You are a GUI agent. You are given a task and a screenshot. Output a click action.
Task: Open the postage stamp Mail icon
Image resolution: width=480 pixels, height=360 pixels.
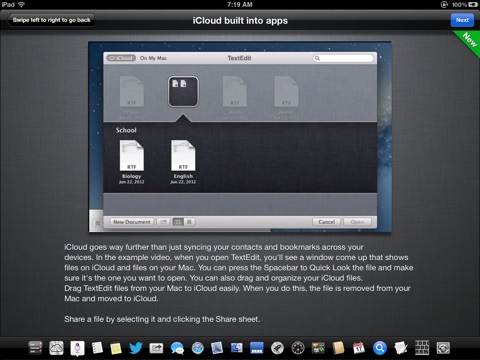tap(217, 348)
